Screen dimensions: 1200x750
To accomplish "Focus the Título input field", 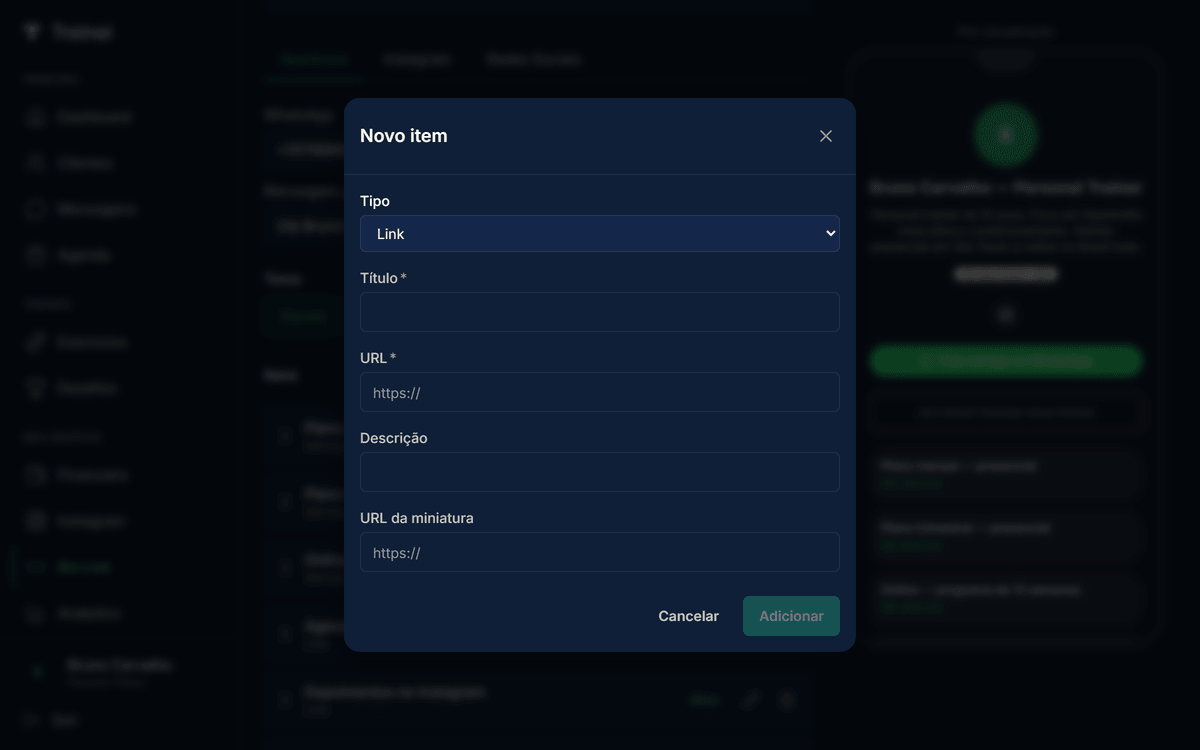I will pos(600,312).
